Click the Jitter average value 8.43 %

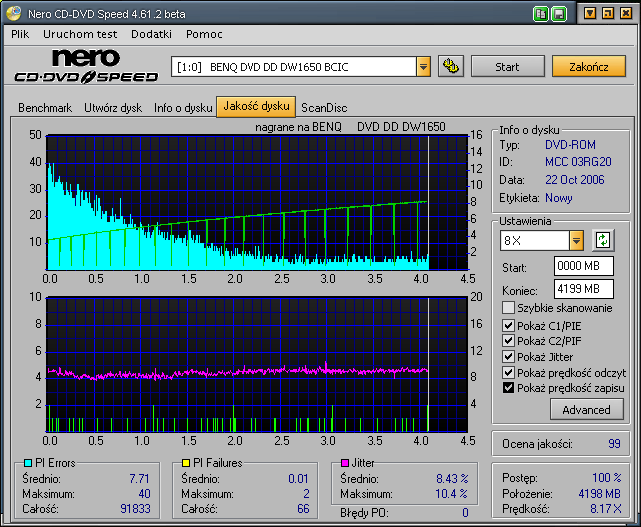[452, 478]
